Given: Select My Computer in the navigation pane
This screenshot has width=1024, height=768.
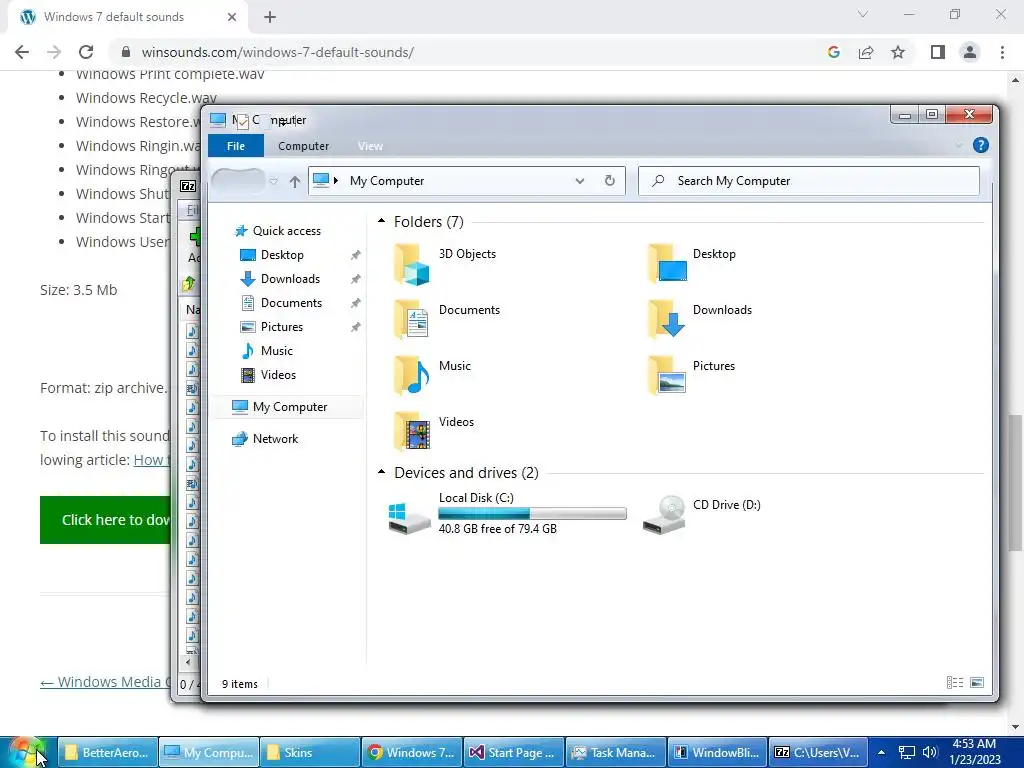Looking at the screenshot, I should click(x=289, y=407).
